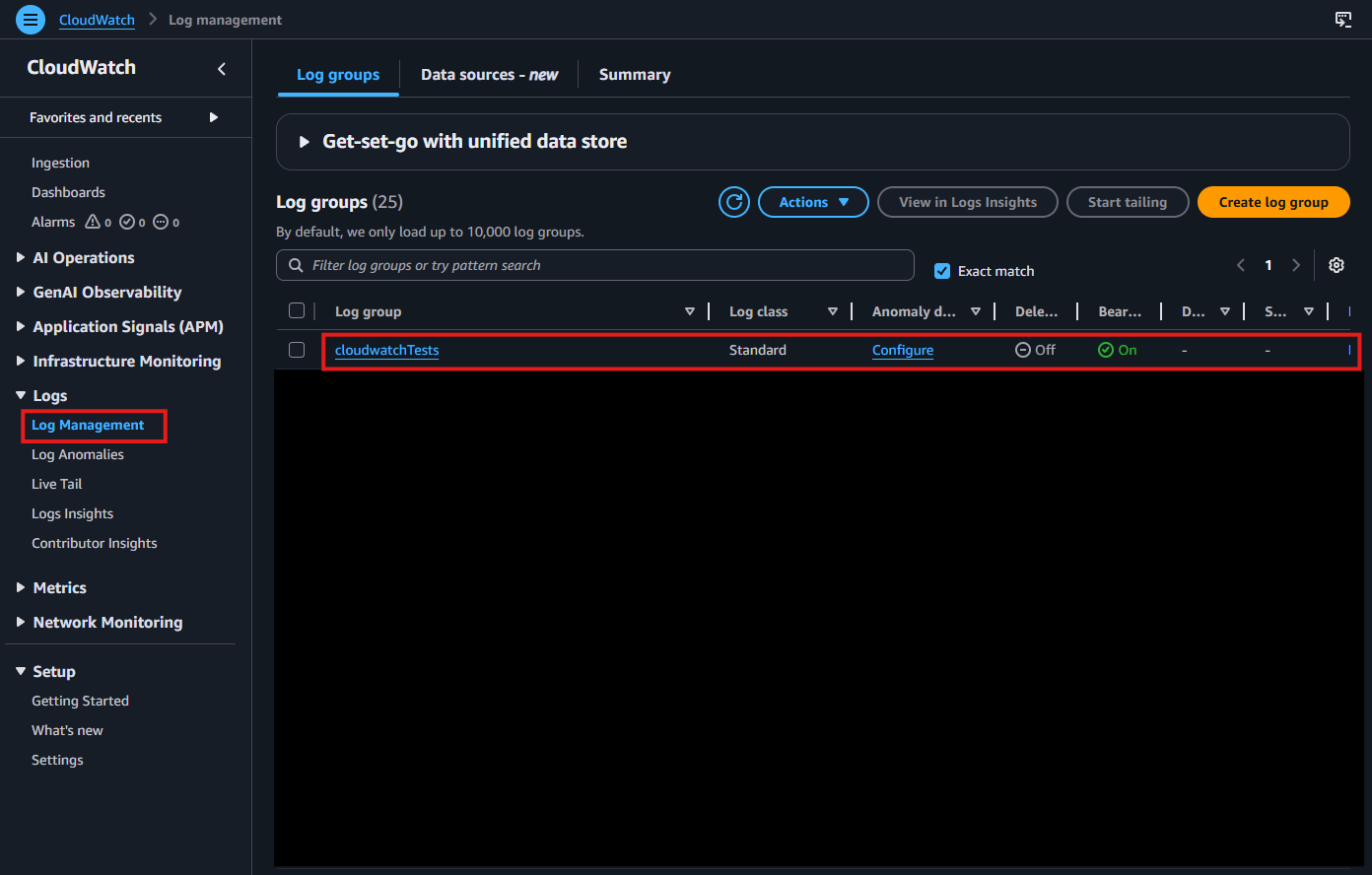
Task: Open the cloudwatchTests log group link
Action: (386, 350)
